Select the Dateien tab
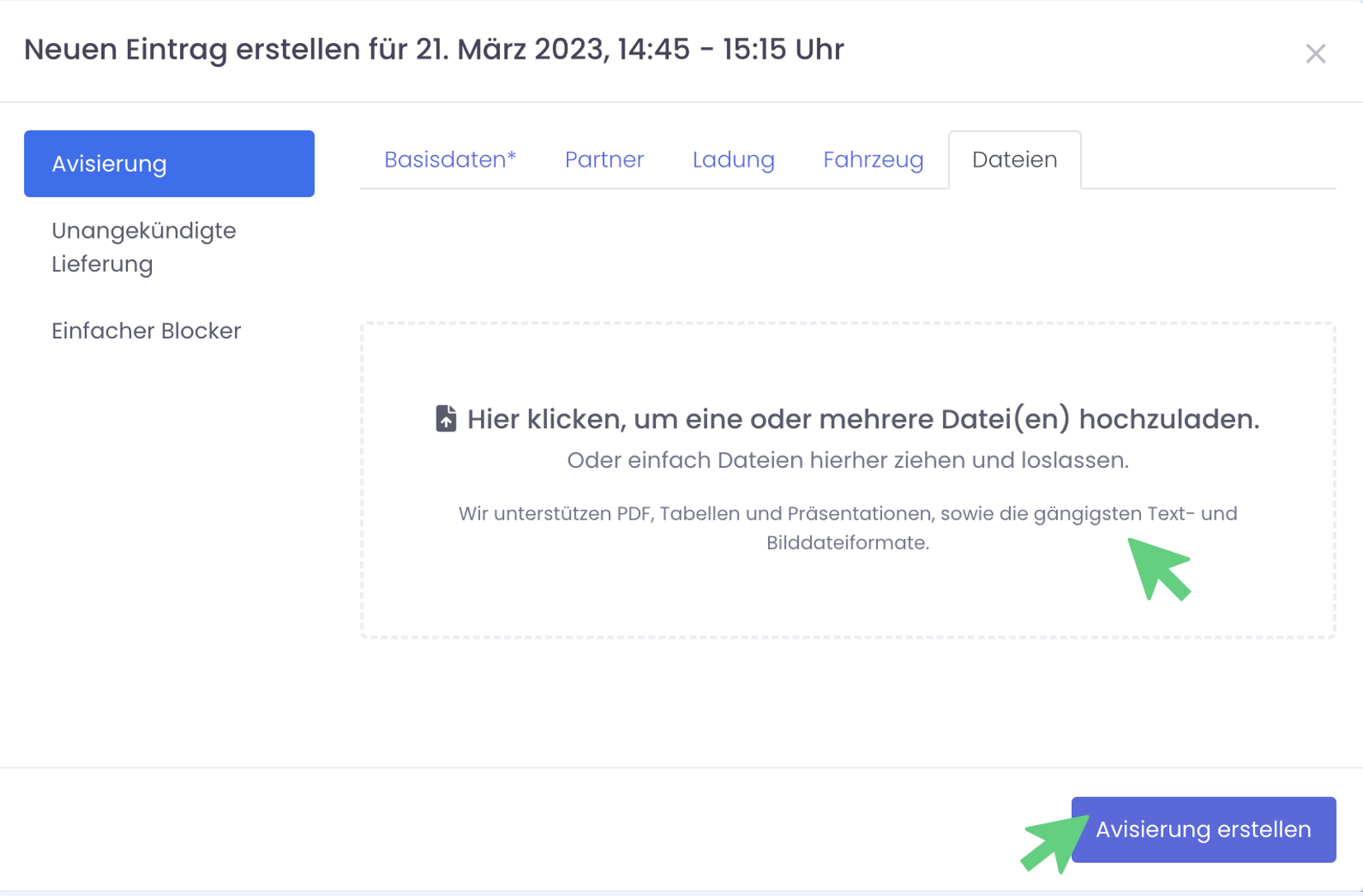Viewport: 1363px width, 896px height. tap(1014, 159)
